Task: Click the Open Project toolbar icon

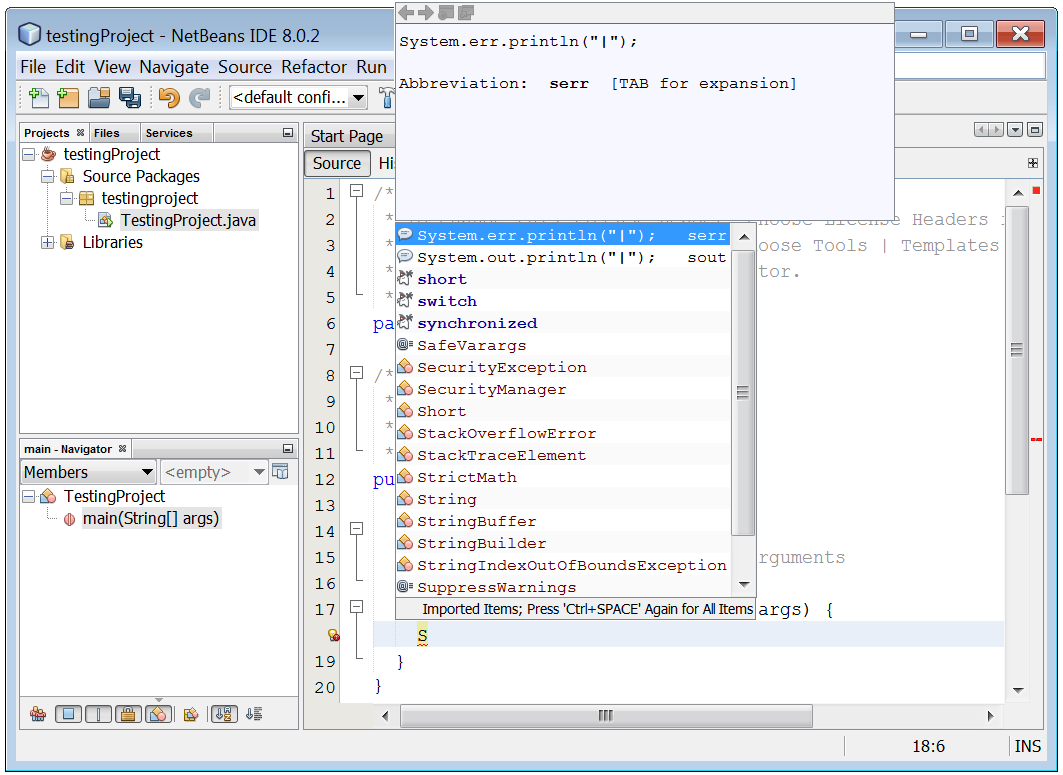Action: click(x=99, y=98)
